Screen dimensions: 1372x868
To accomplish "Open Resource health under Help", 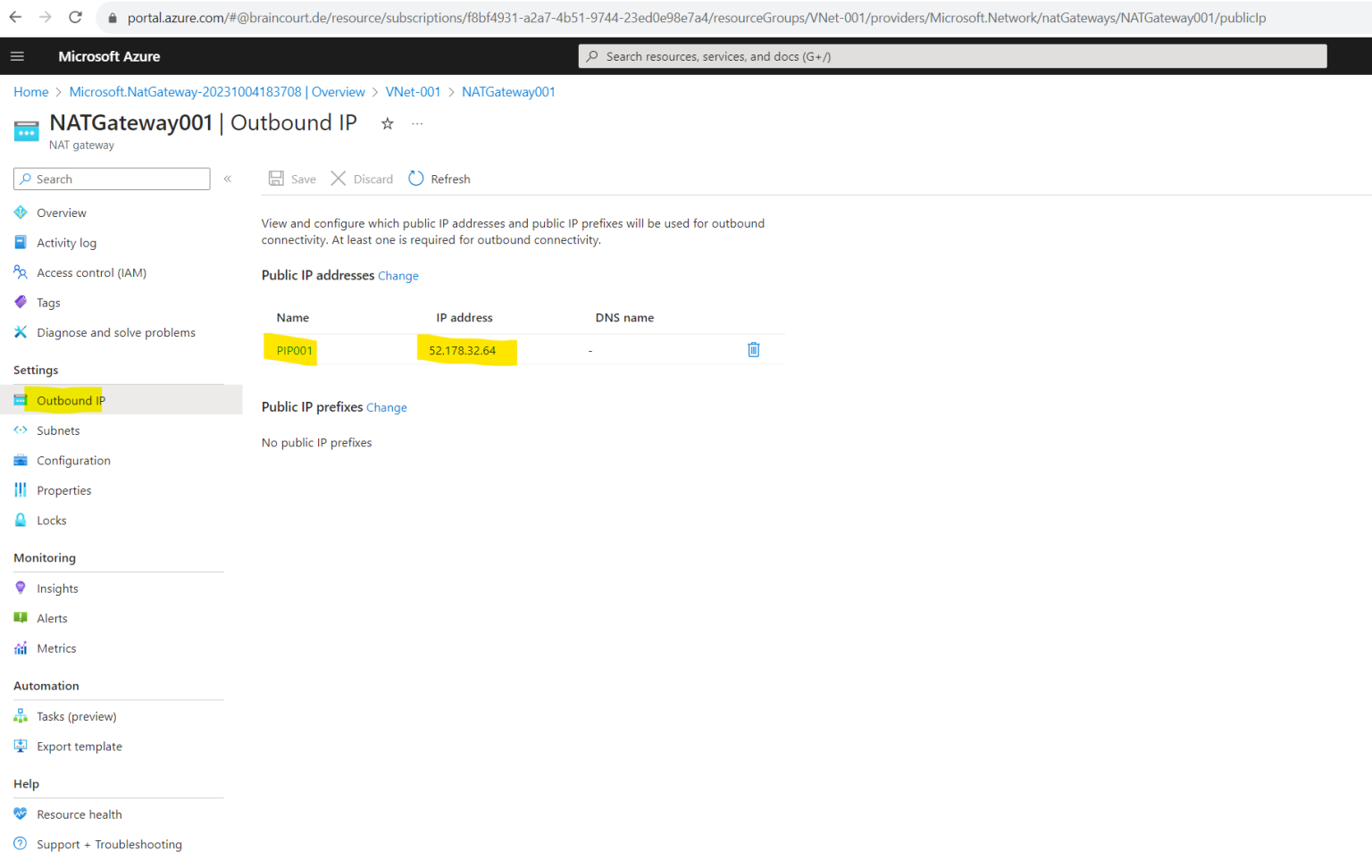I will (x=79, y=814).
